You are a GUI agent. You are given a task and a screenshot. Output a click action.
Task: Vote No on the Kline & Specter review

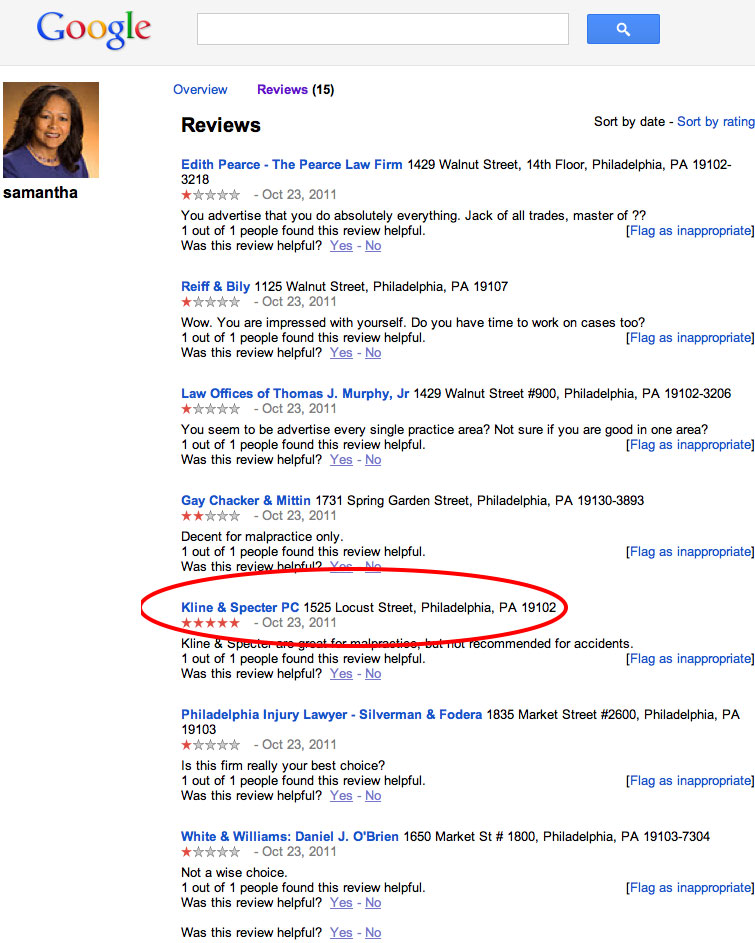tap(373, 674)
